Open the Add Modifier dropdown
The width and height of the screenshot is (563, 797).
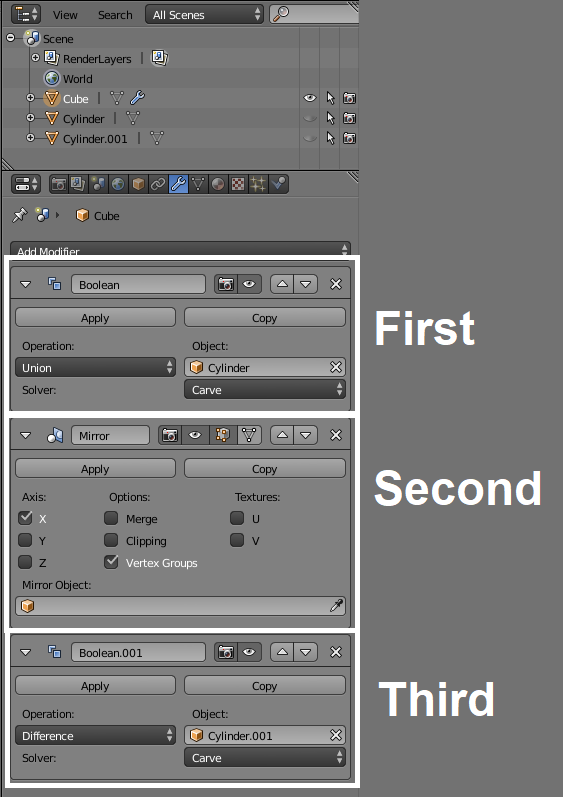pyautogui.click(x=180, y=249)
